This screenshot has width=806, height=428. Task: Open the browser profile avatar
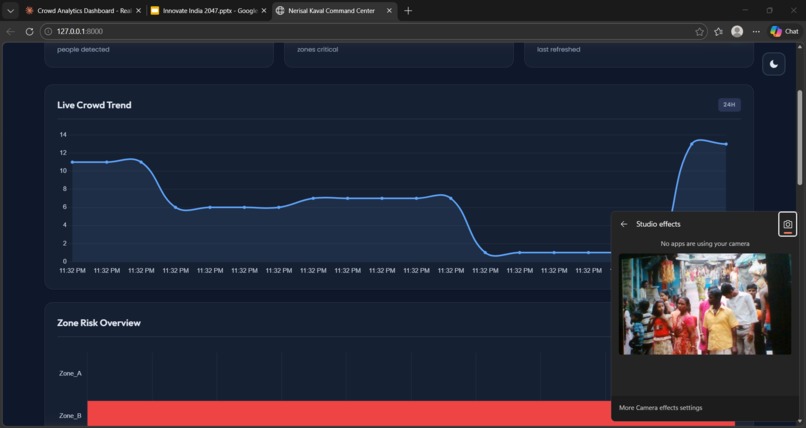737,31
